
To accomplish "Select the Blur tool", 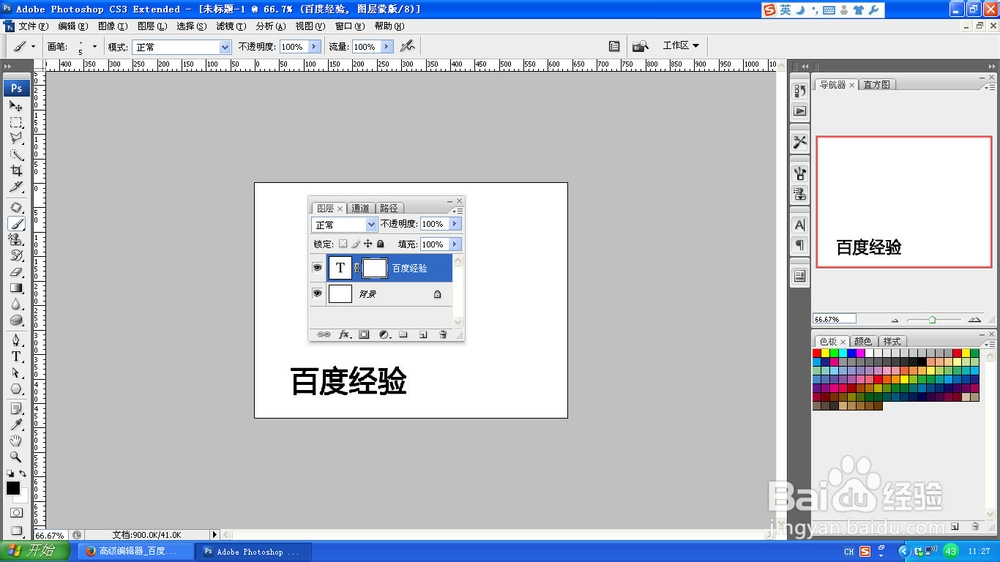I will 16,304.
